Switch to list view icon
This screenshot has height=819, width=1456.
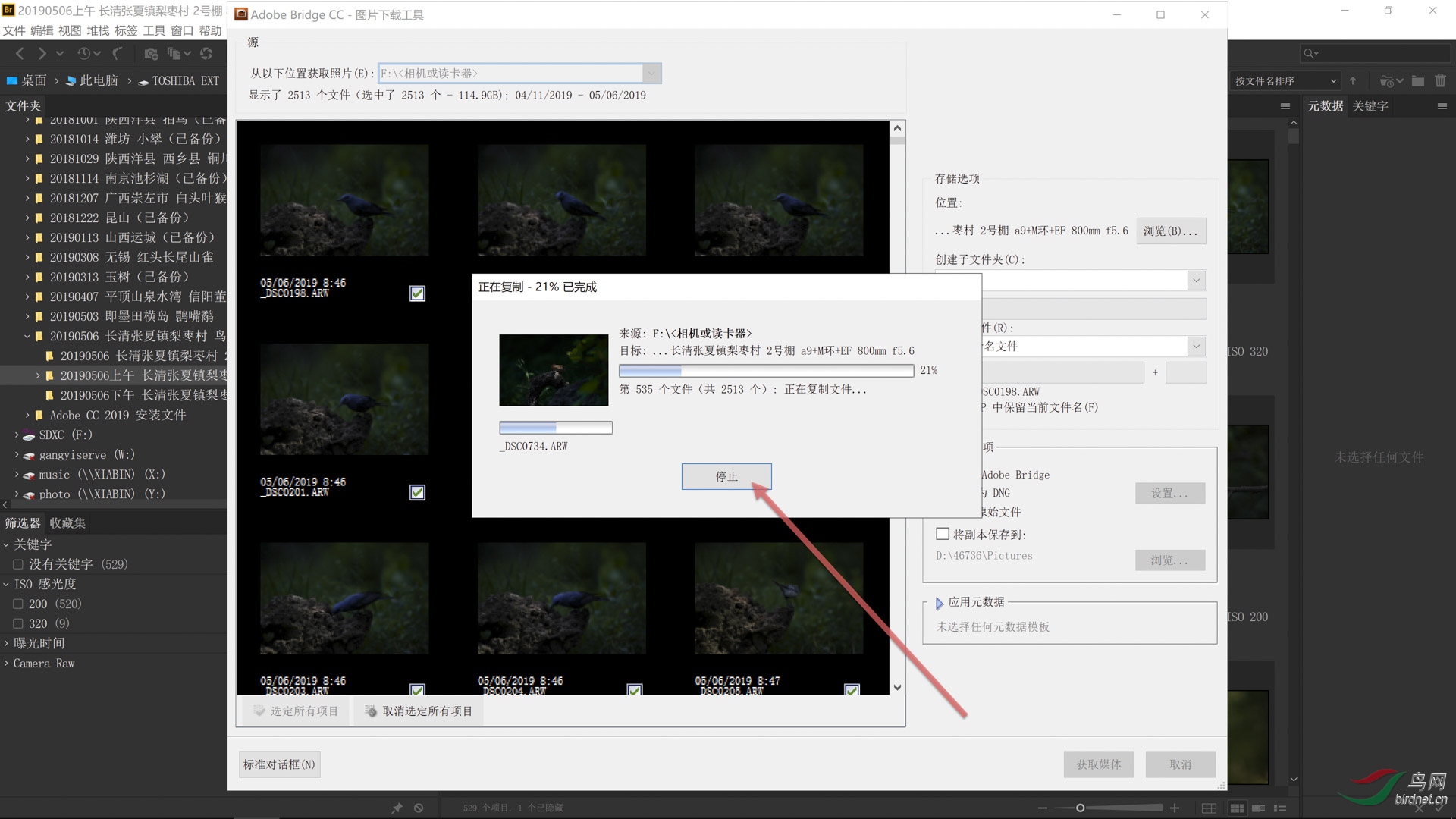[x=1280, y=808]
